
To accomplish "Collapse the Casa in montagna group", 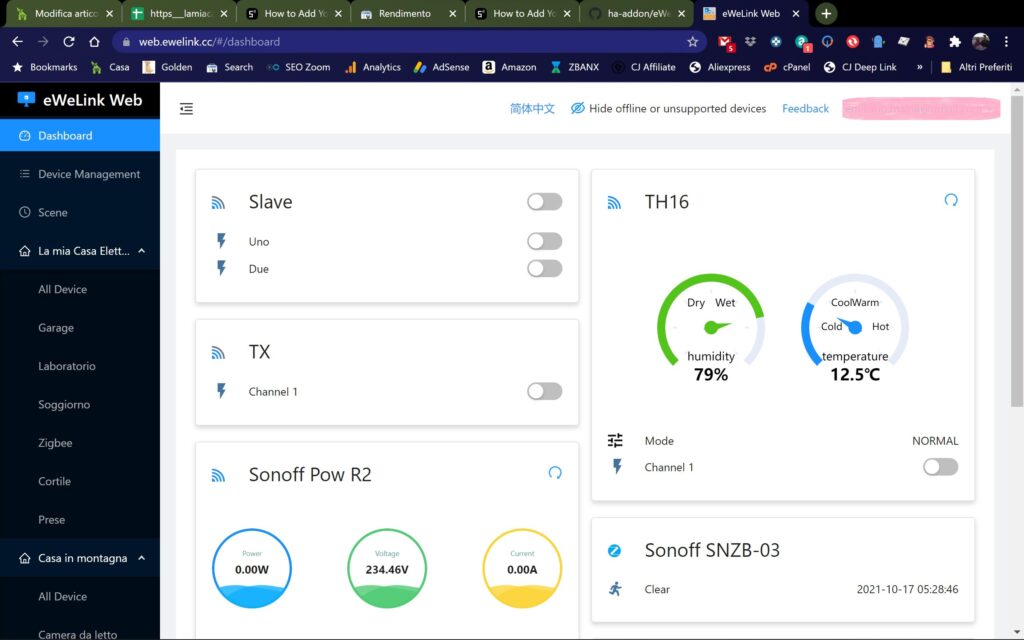I will [80, 558].
